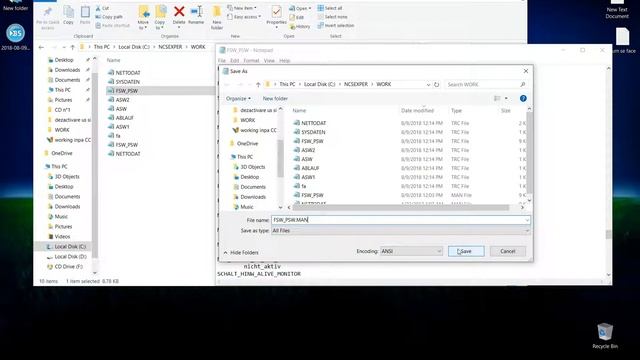This screenshot has width=640, height=360.
Task: Click horizontal scrollbar in Save As file list
Action: [x=402, y=207]
